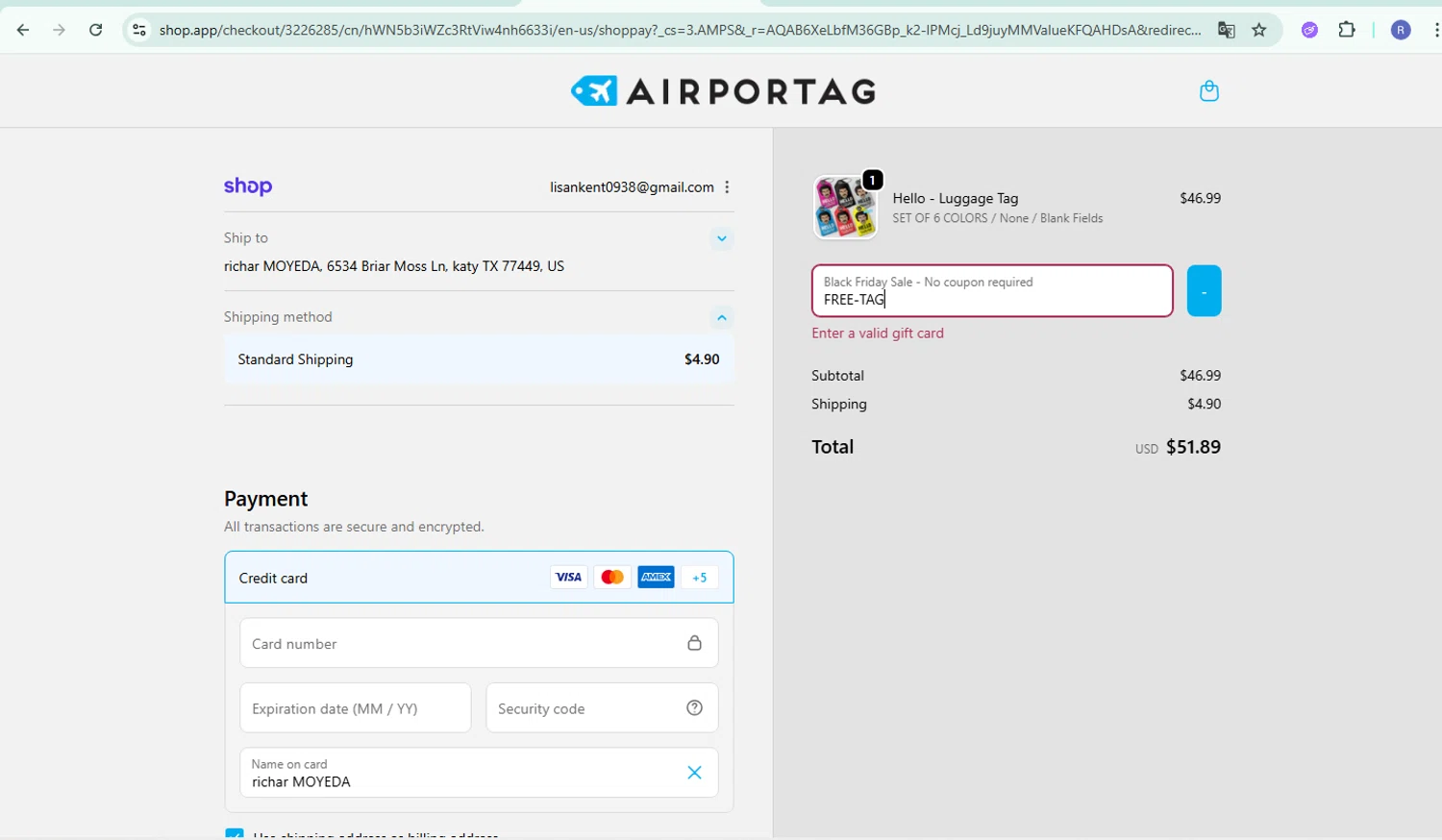The image size is (1442, 840).
Task: Collapse the Shipping method section
Action: 722,317
